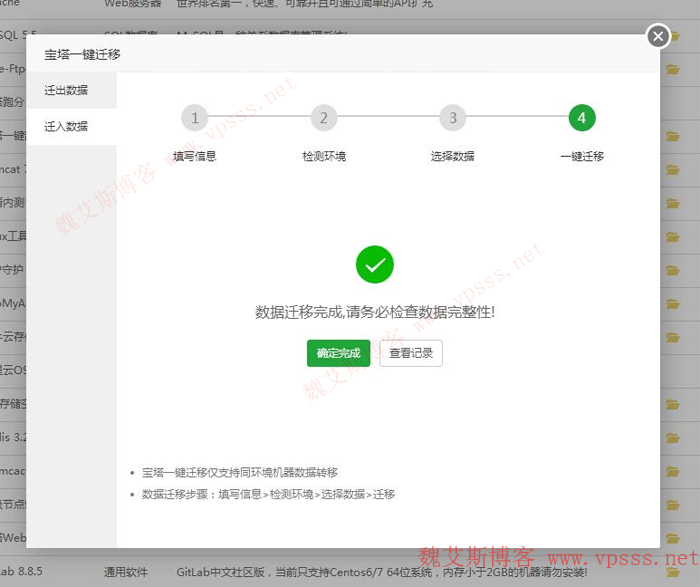Select the 迁入数据 tab
Viewport: 700px width, 587px height.
tap(66, 127)
